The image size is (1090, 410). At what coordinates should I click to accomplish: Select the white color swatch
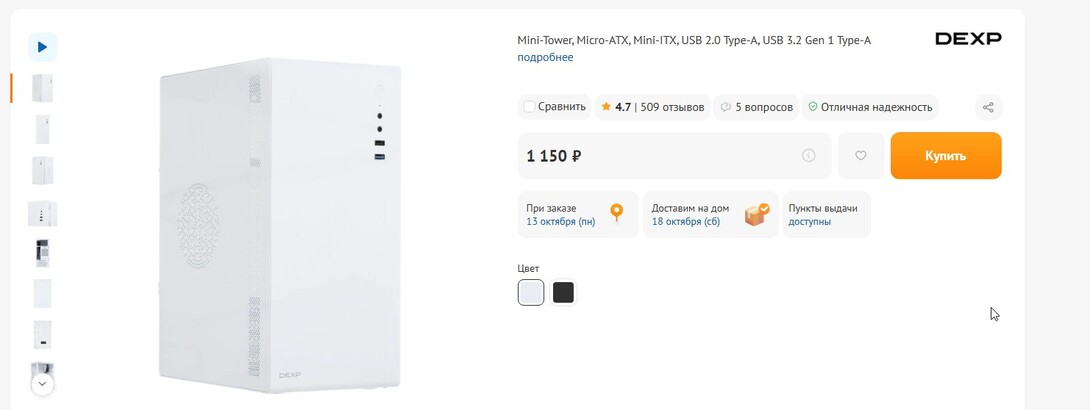(x=531, y=292)
